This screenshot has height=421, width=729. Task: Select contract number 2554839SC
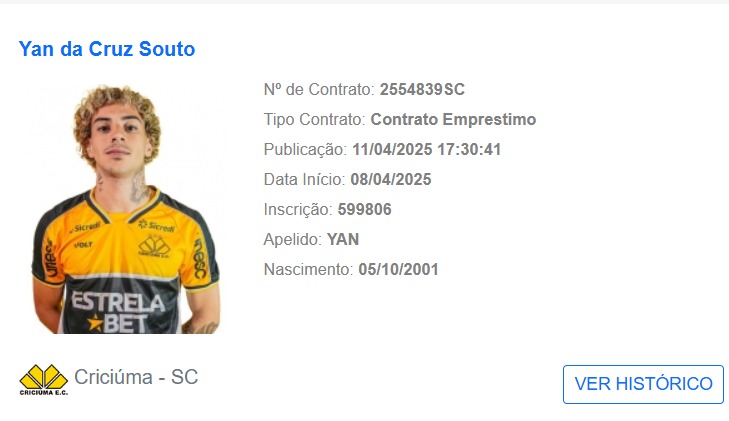(x=422, y=89)
